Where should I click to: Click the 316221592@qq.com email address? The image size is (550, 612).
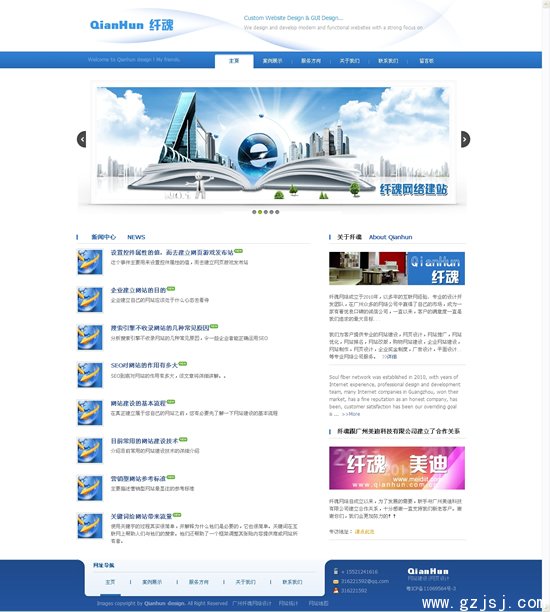click(365, 581)
